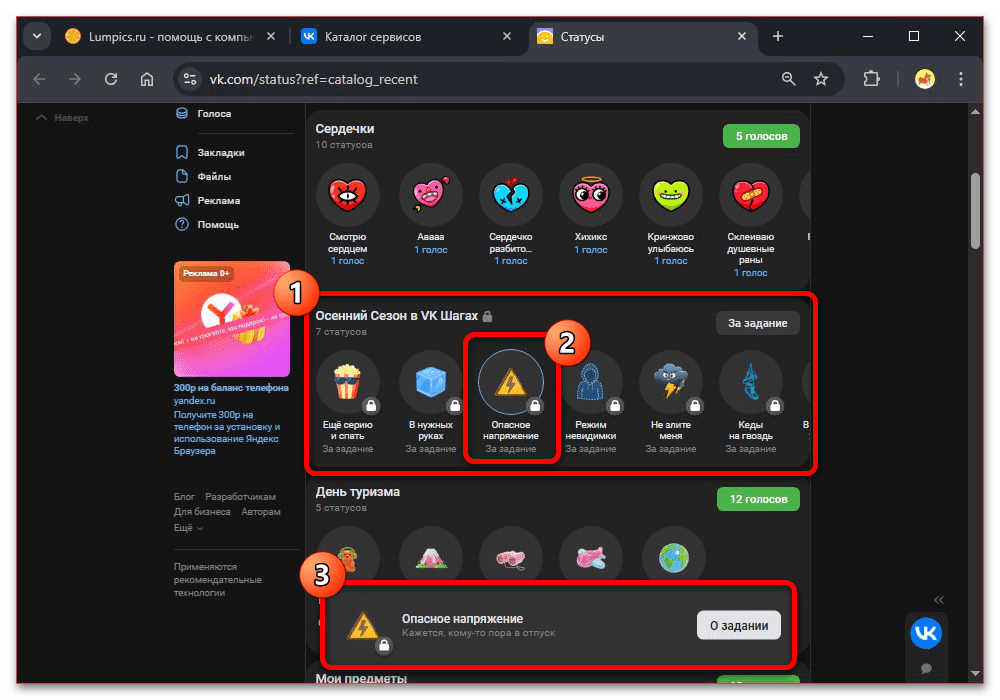1000x700 pixels.
Task: Click the "Опасное напряжение" warning status icon
Action: 510,383
